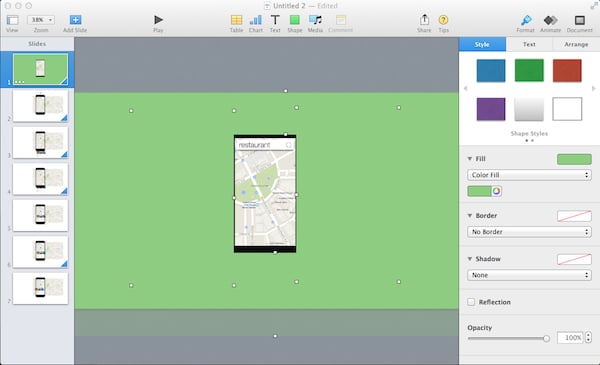
Task: Go to previous shape styles page
Action: click(465, 88)
